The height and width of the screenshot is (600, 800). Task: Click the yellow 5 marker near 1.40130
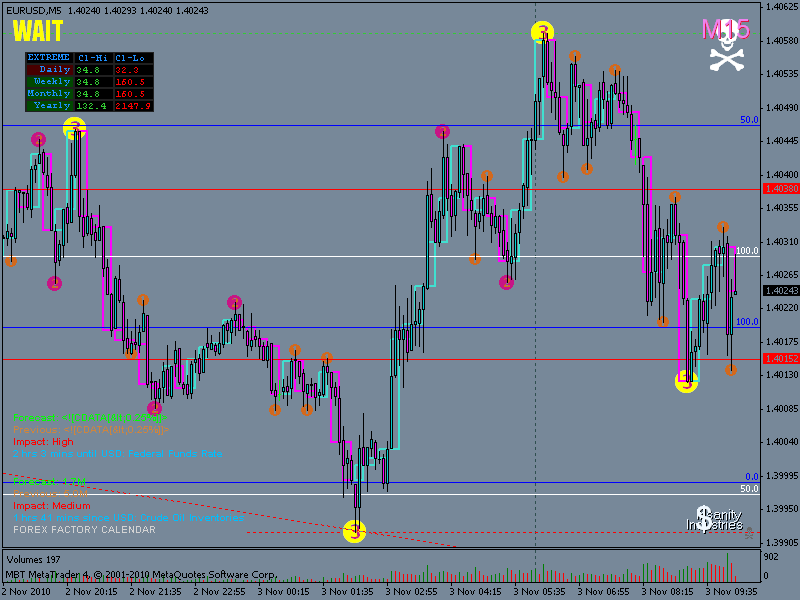pyautogui.click(x=686, y=382)
